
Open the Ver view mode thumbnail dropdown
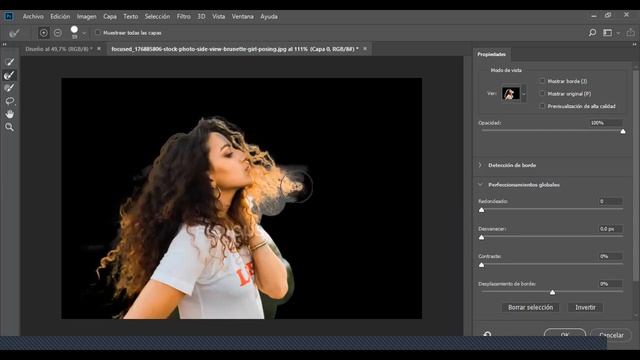coord(524,94)
